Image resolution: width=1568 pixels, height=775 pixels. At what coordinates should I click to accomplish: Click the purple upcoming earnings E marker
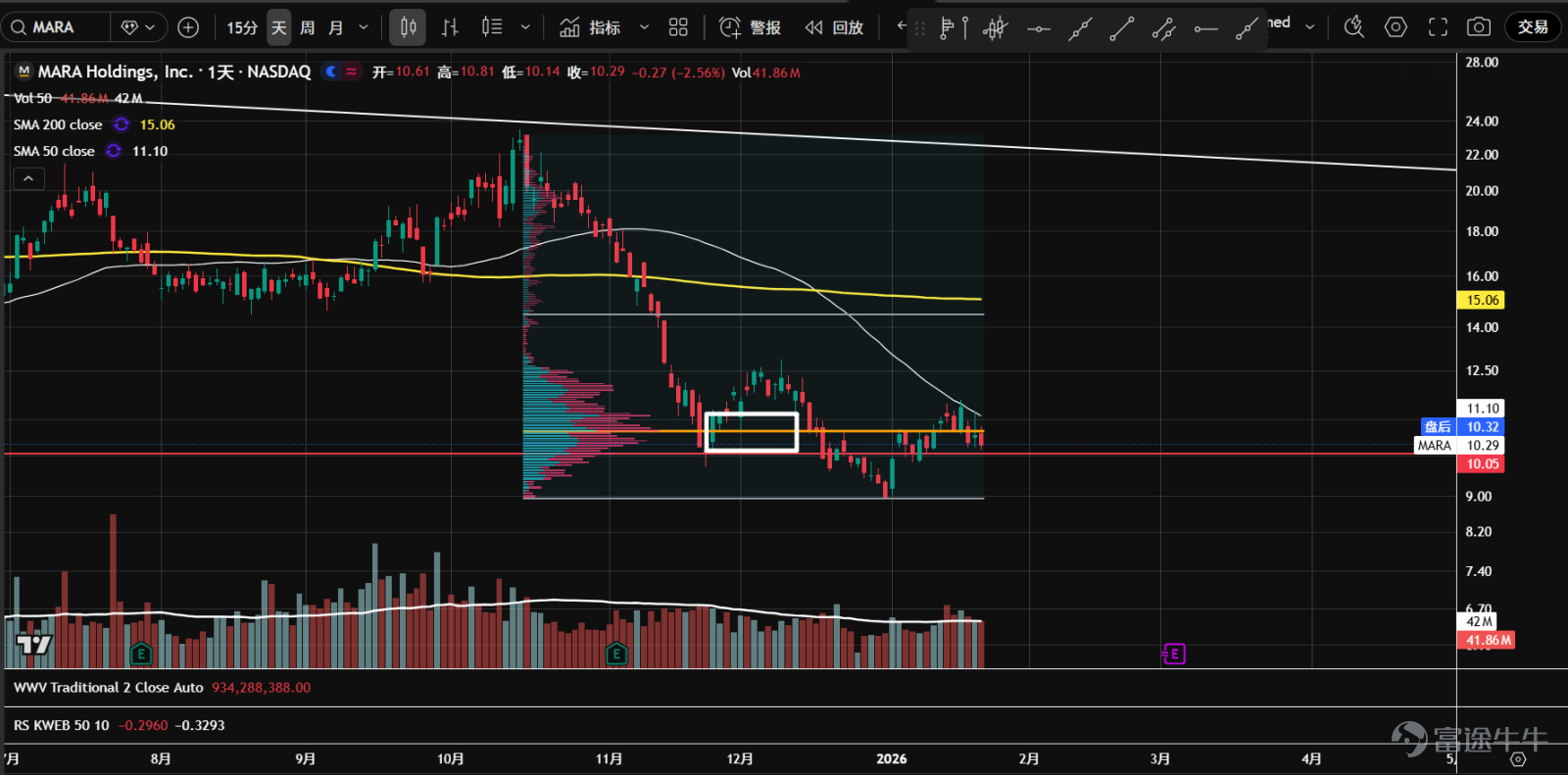[x=1174, y=654]
